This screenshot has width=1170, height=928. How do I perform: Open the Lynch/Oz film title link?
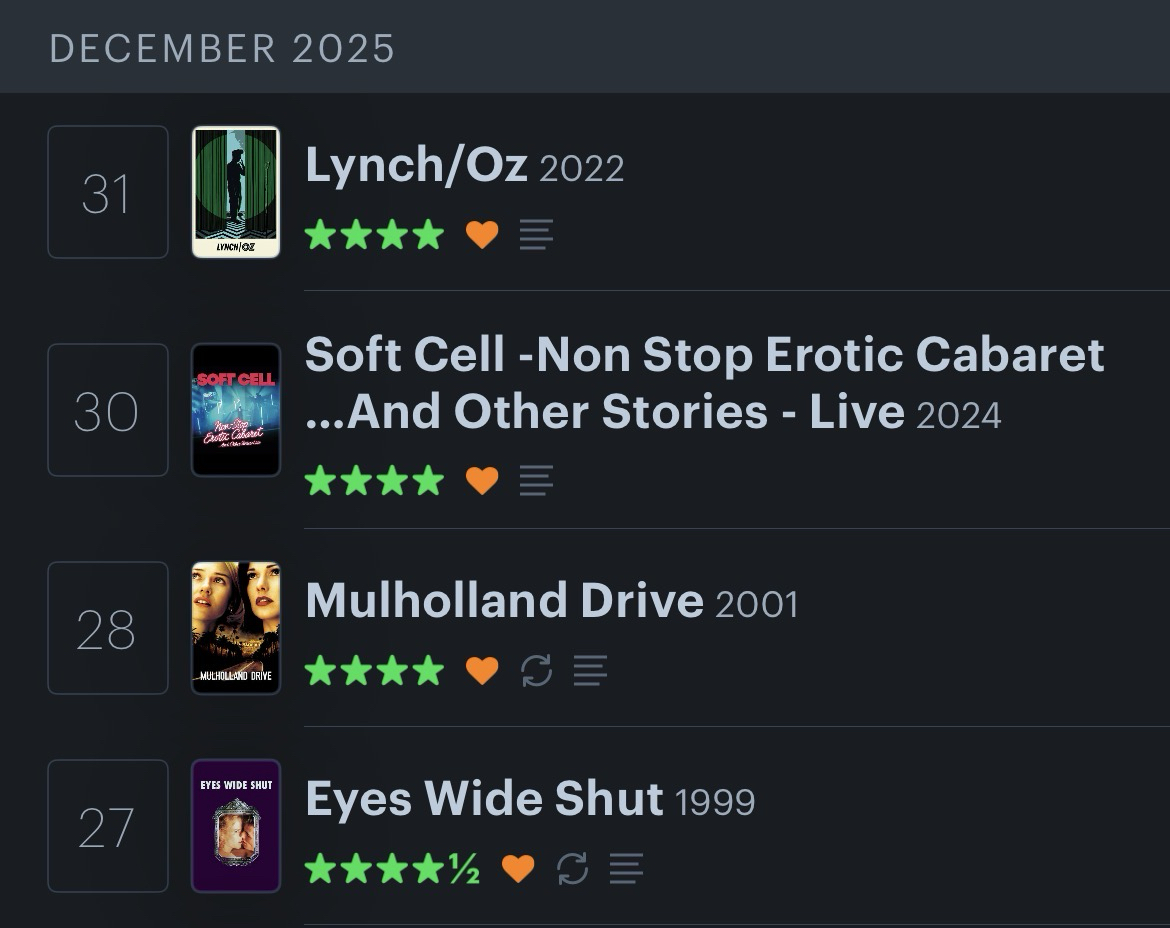416,165
